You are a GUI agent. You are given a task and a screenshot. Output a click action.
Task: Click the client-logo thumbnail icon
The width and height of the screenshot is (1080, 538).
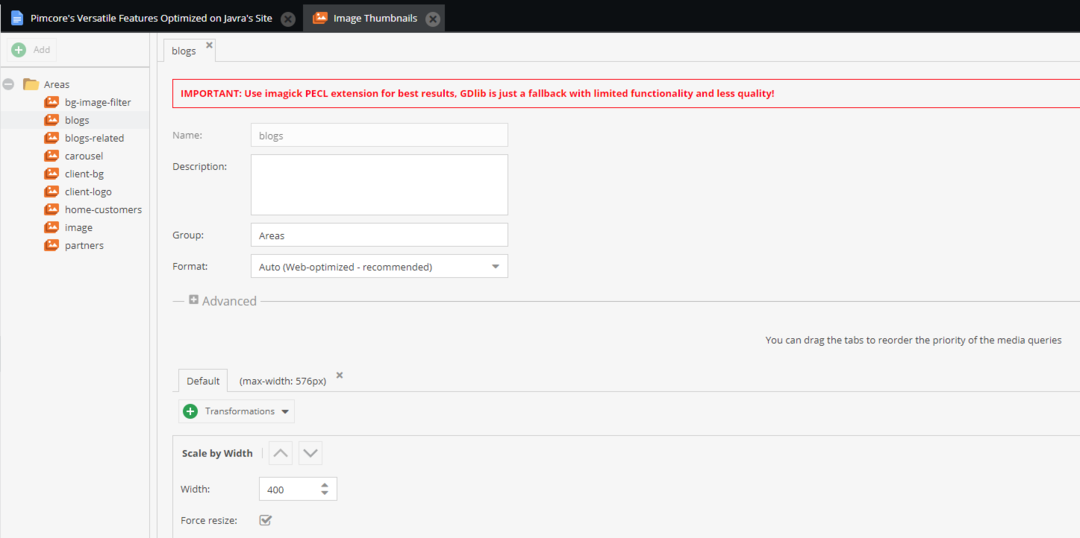[x=52, y=192]
